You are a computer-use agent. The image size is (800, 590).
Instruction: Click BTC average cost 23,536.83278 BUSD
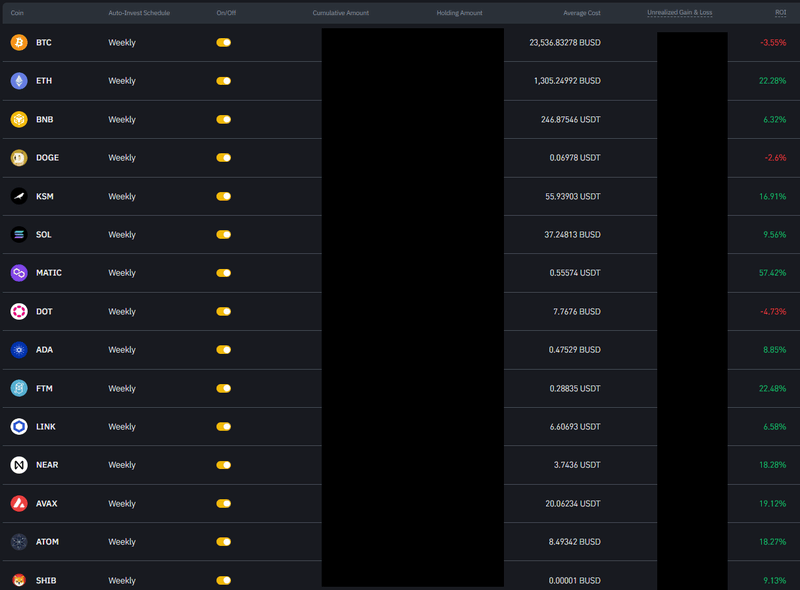(565, 42)
